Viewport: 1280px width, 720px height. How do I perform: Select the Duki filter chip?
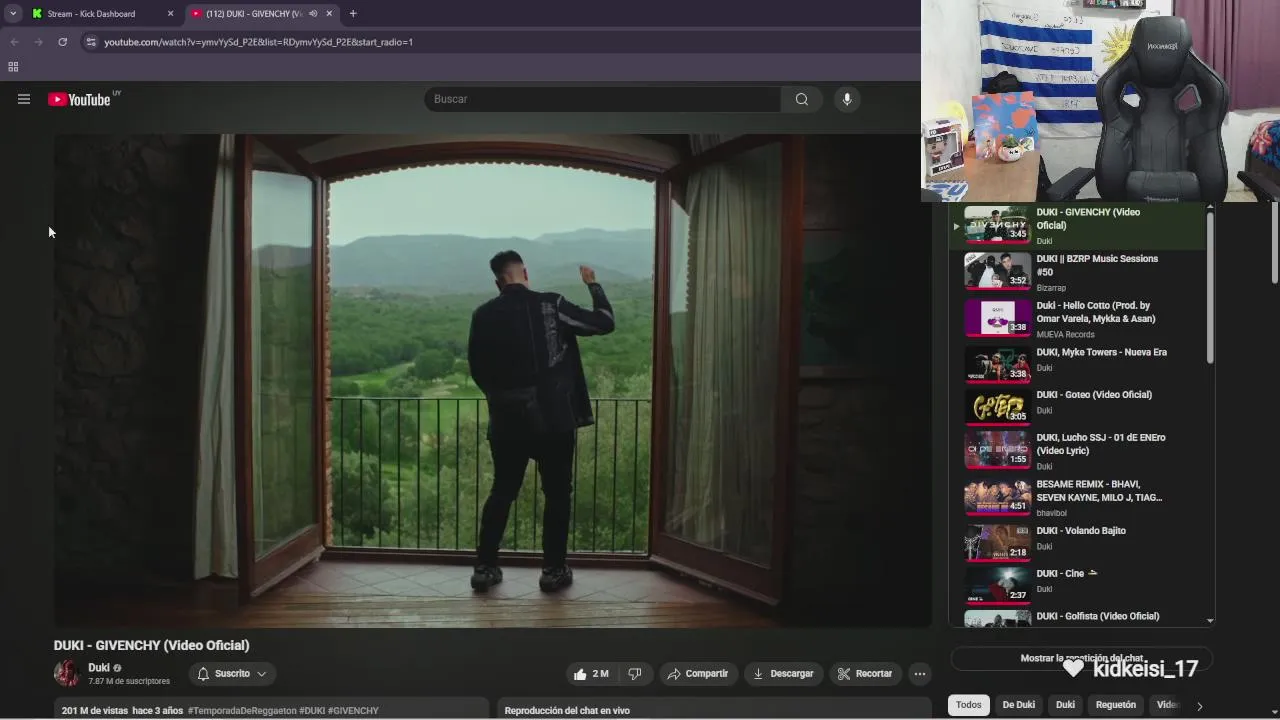tap(1065, 705)
